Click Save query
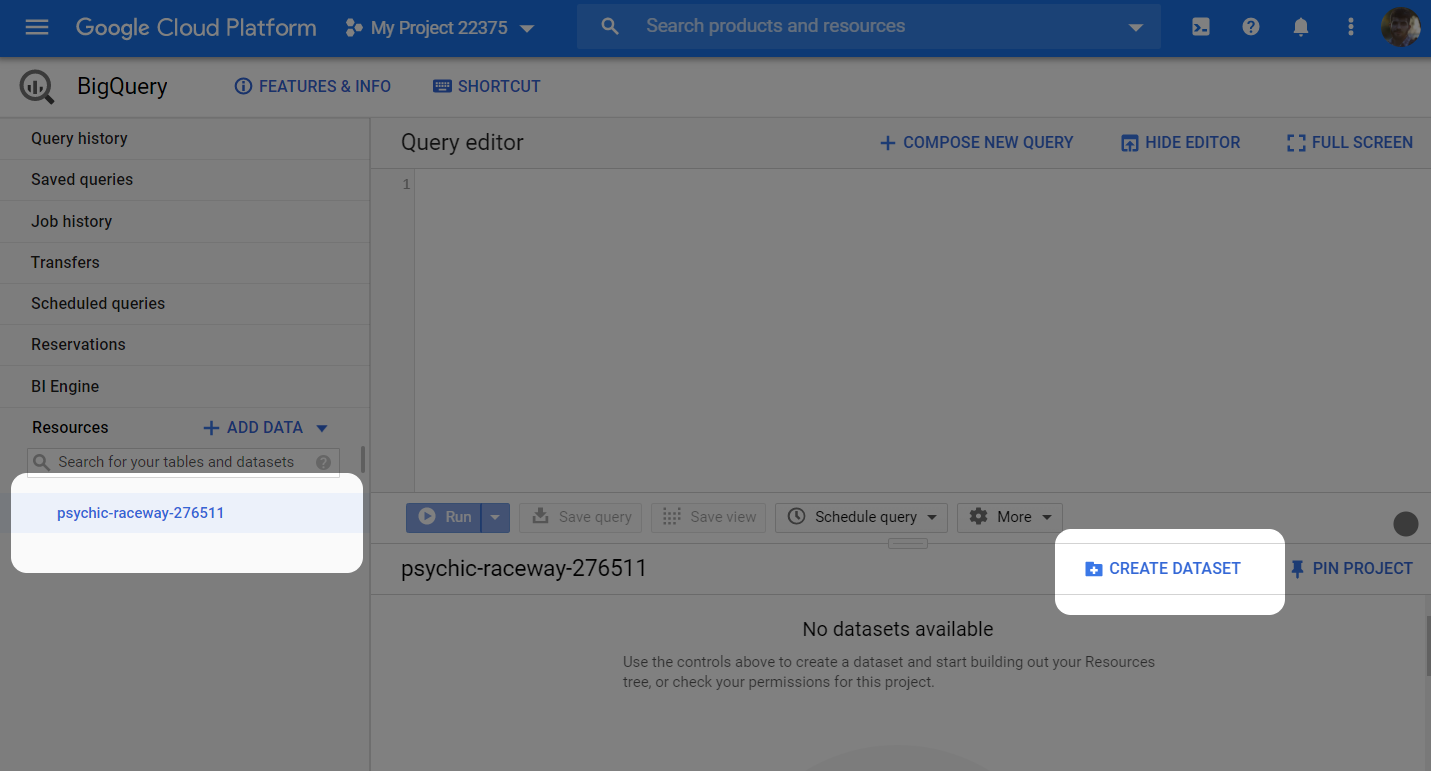 point(581,517)
